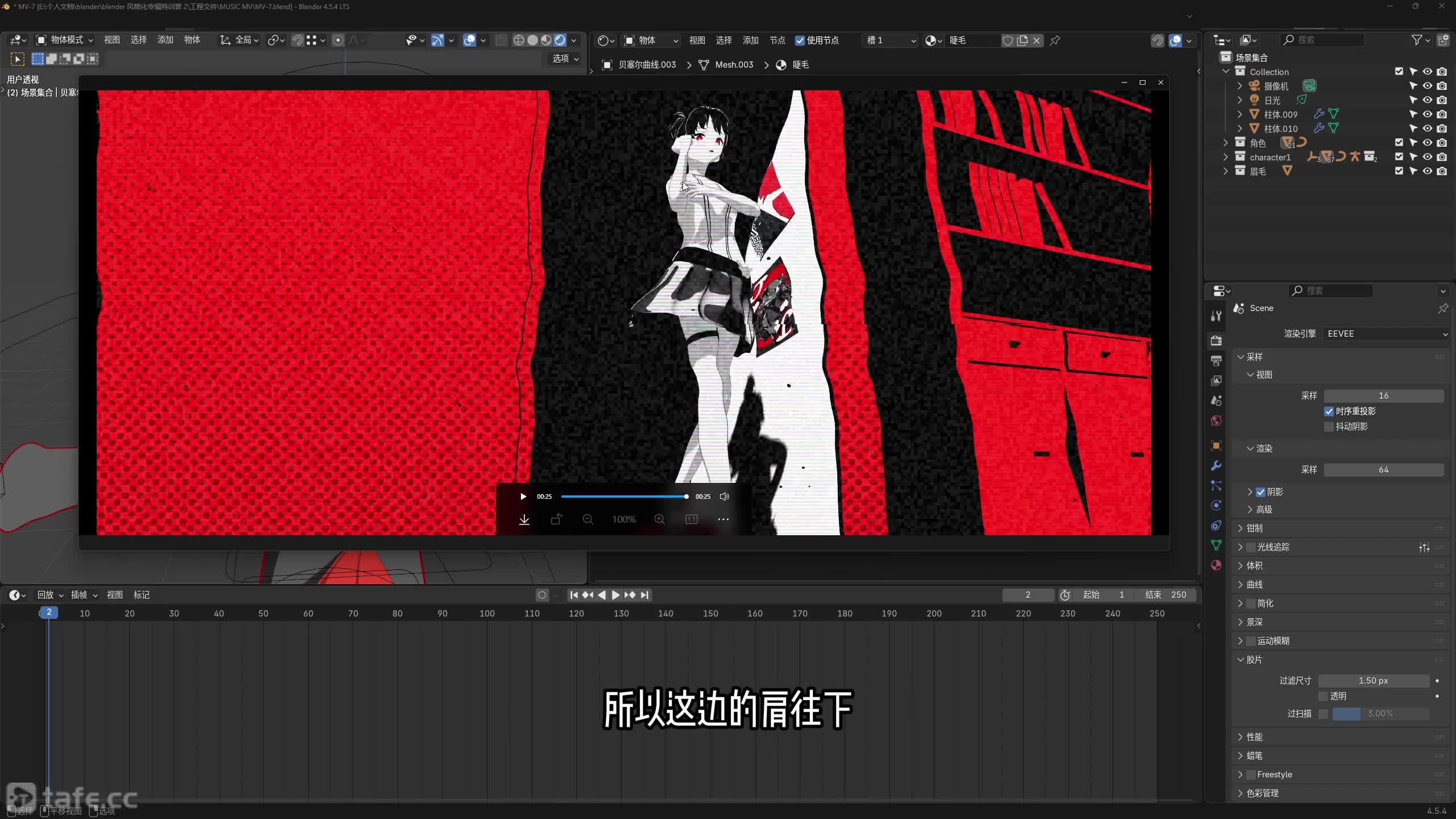Expand the character1 collection in outliner
The height and width of the screenshot is (819, 1456).
(1226, 157)
